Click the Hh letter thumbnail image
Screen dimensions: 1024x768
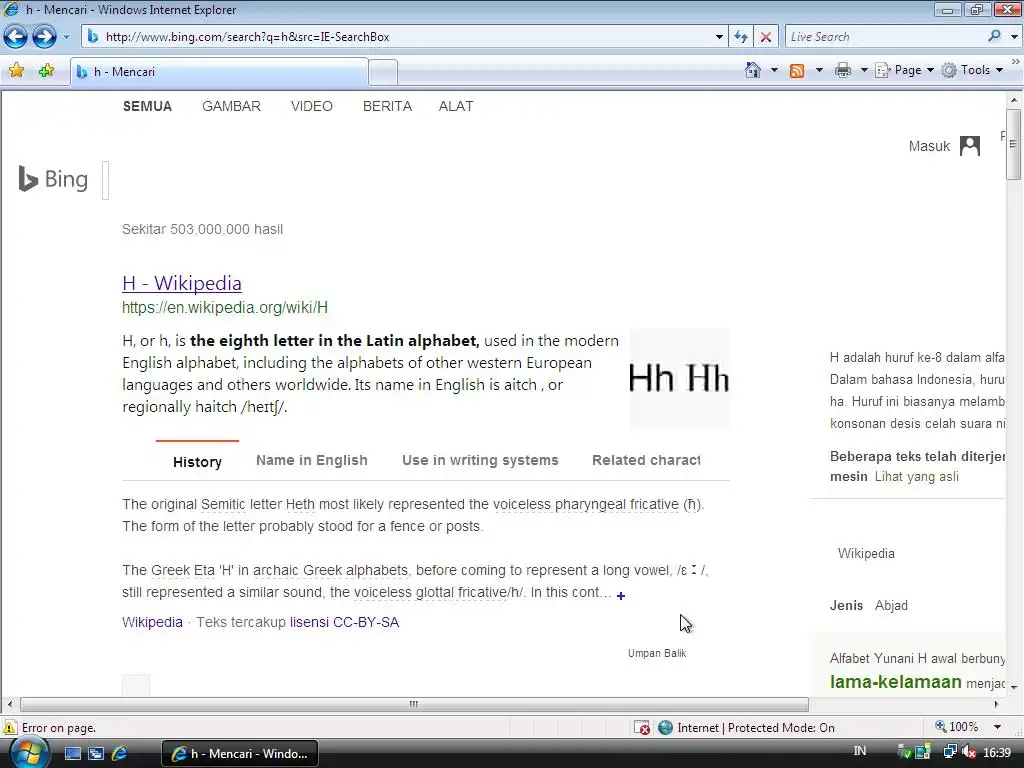[679, 379]
